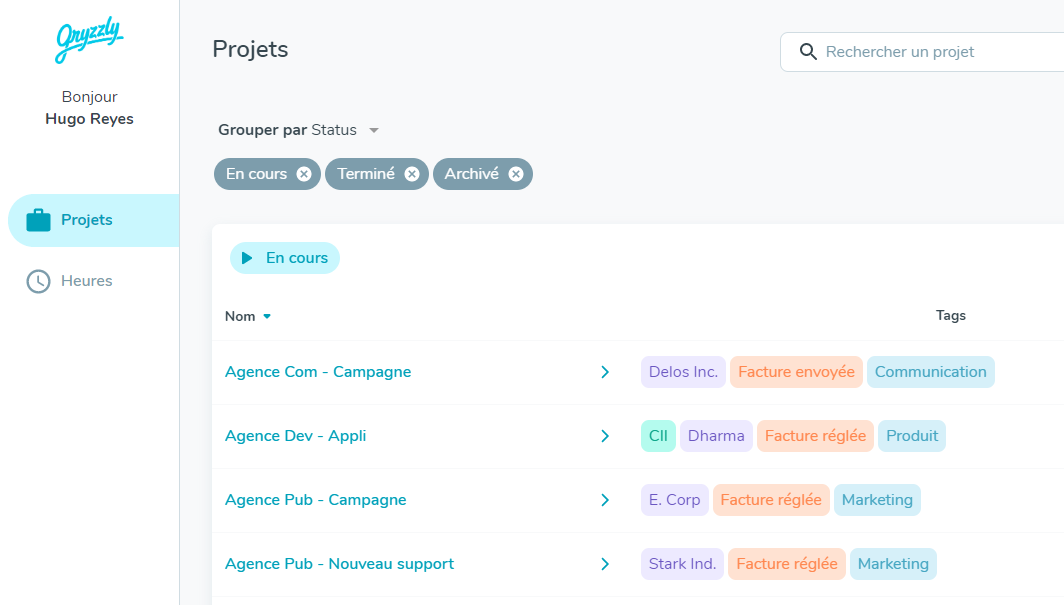Click Facture réglée tag on Nouveau support row
Viewport: 1064px width, 605px height.
point(786,564)
